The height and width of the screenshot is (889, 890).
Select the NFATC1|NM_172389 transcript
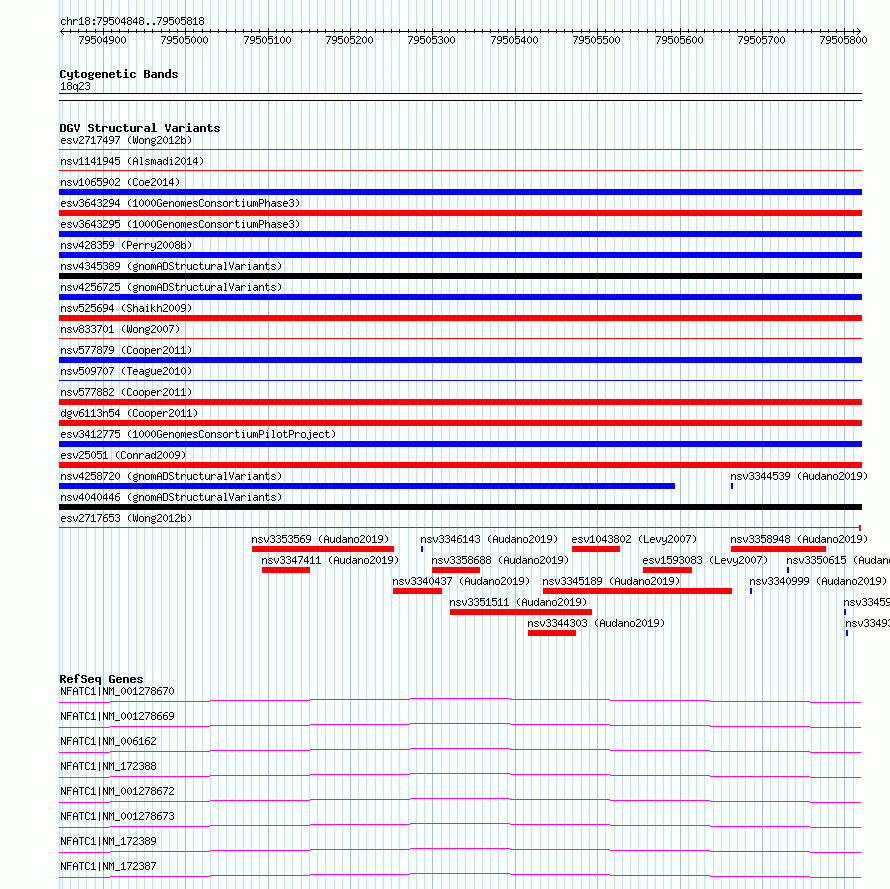pyautogui.click(x=108, y=841)
